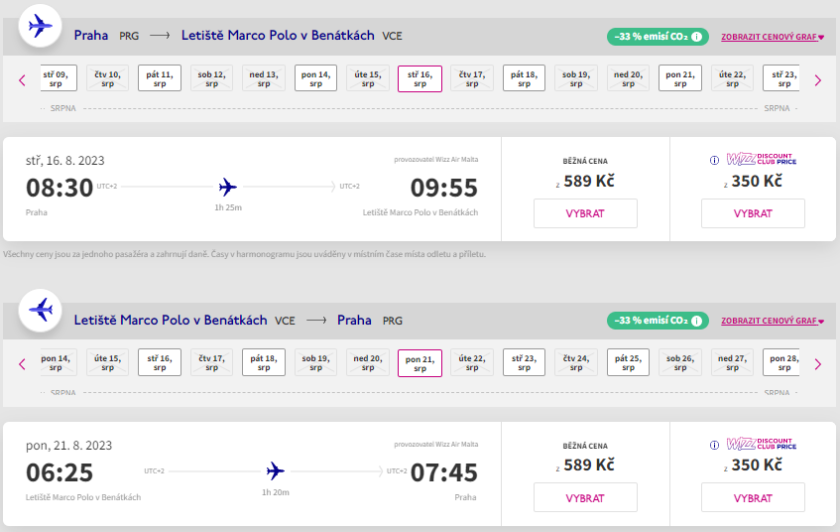
Task: Choose the regular 589 Kč outbound fare
Action: pos(585,213)
